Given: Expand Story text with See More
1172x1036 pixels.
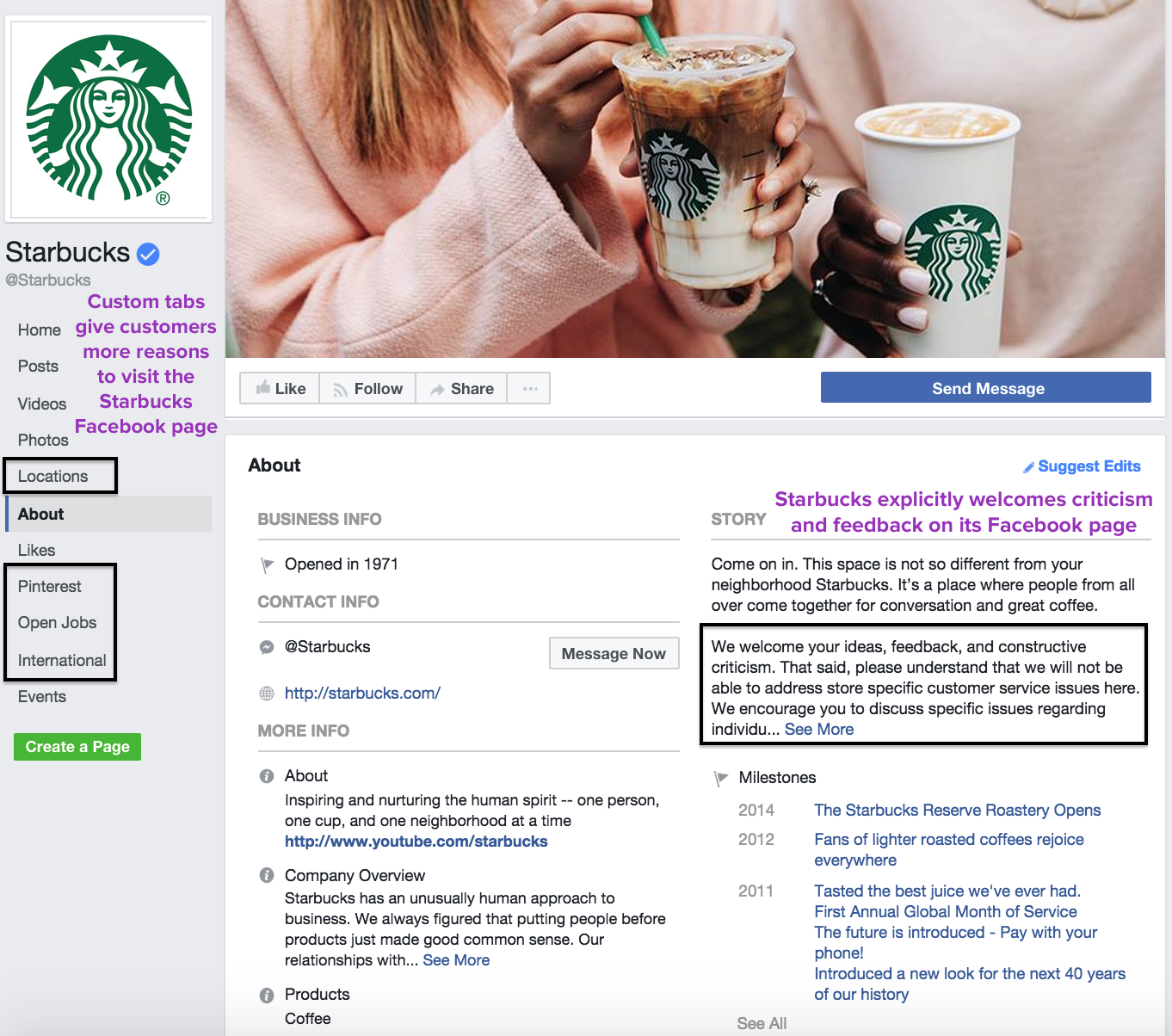Looking at the screenshot, I should 819,729.
